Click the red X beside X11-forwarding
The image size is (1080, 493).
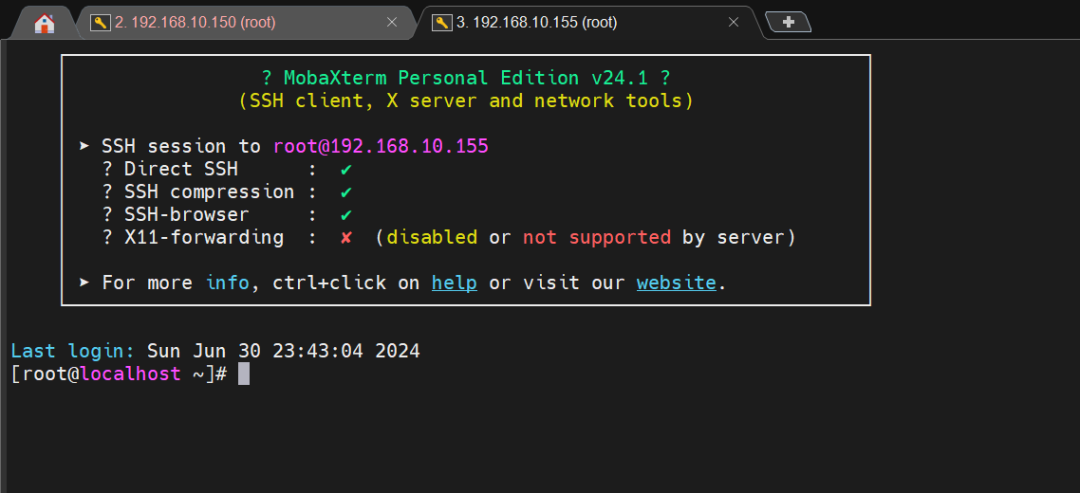tap(346, 238)
